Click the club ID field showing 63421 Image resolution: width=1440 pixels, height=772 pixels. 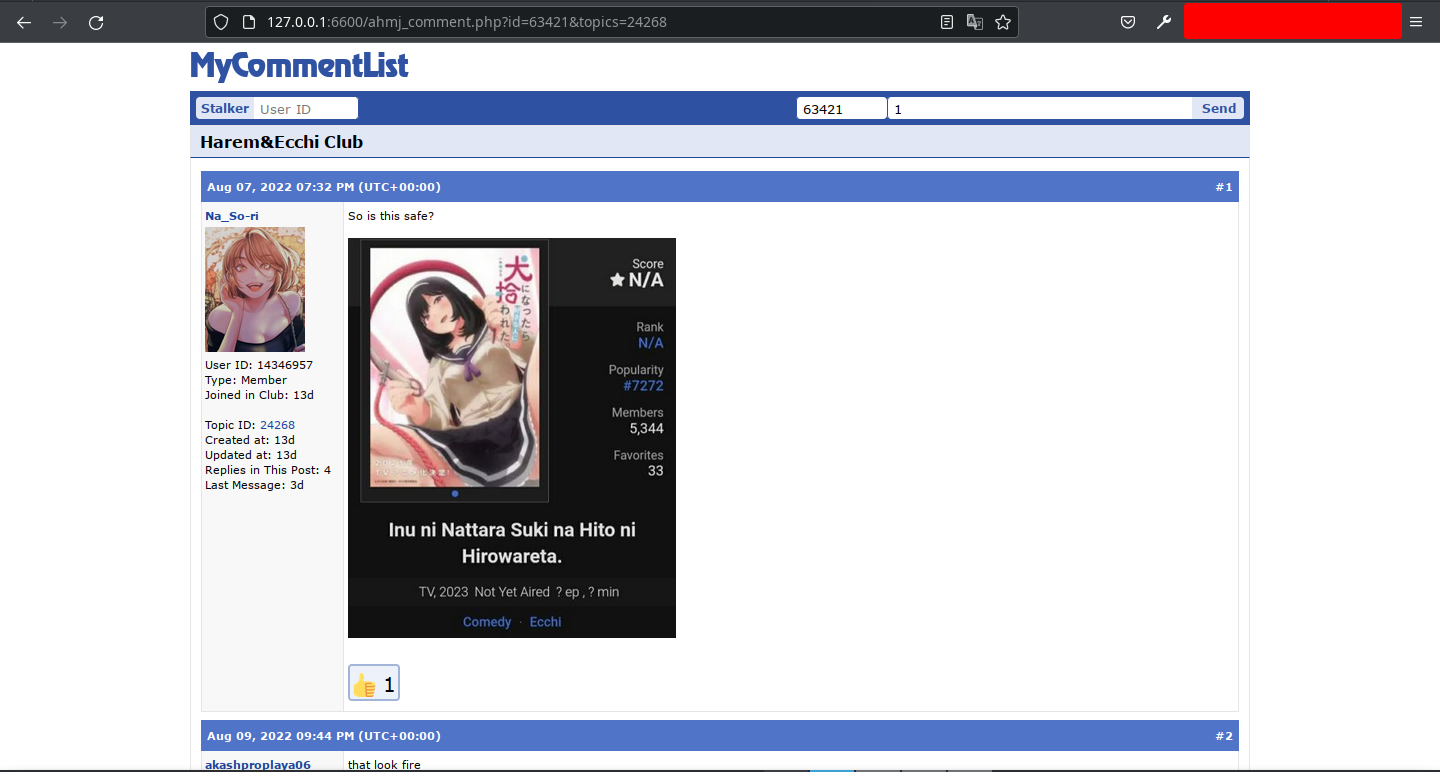(x=841, y=108)
